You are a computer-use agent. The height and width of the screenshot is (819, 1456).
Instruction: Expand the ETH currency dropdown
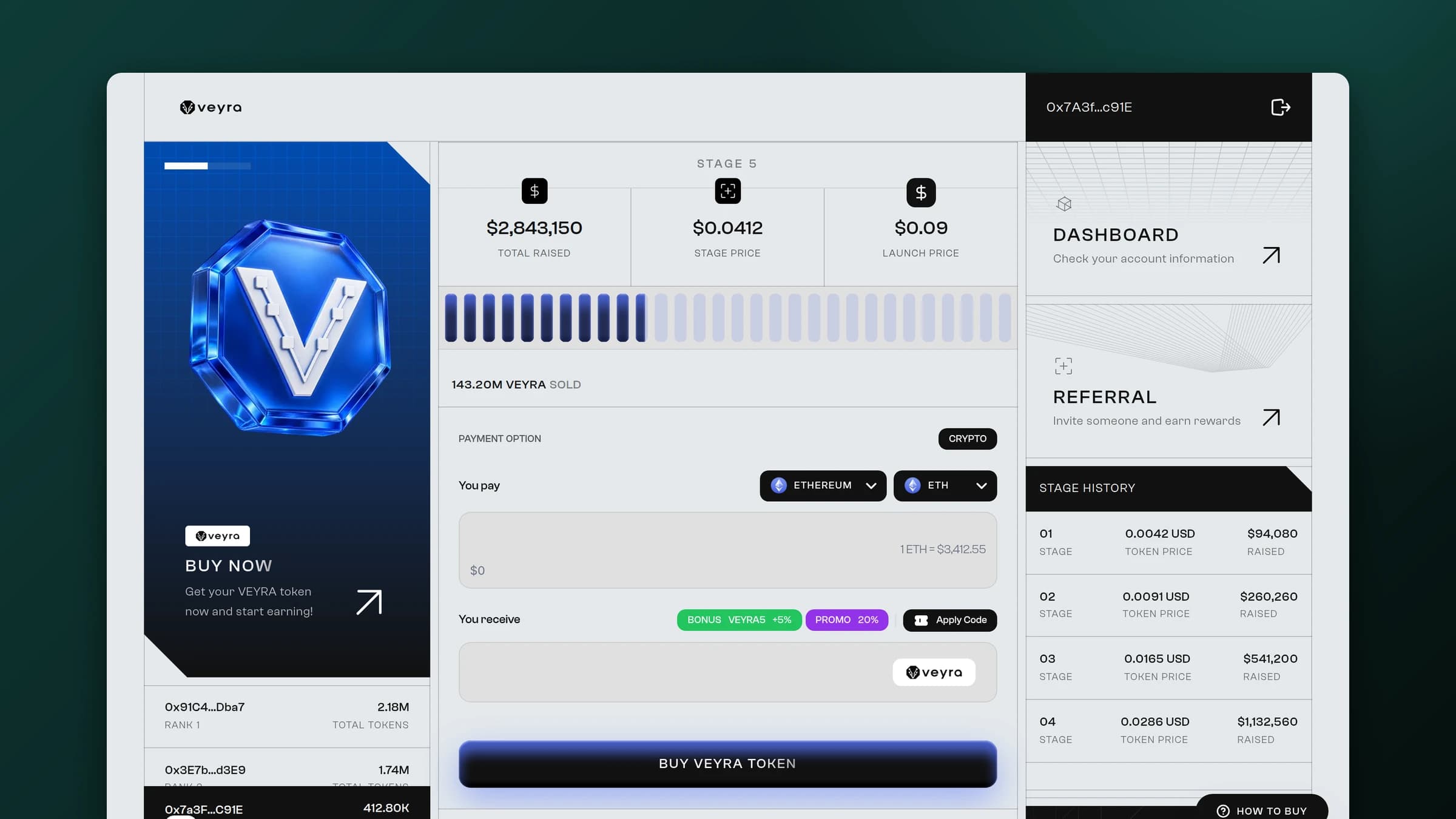[945, 486]
